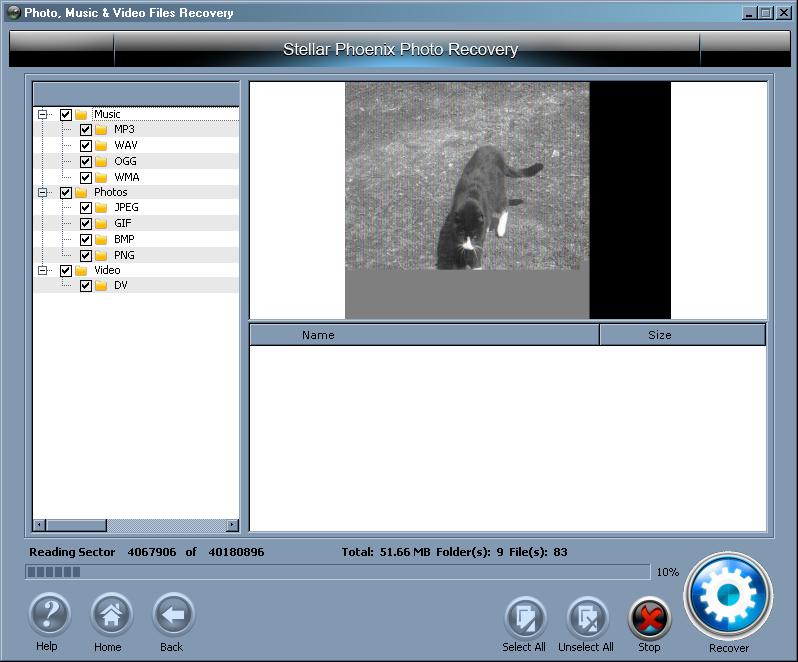Click the Select All icon
798x662 pixels.
(x=524, y=618)
